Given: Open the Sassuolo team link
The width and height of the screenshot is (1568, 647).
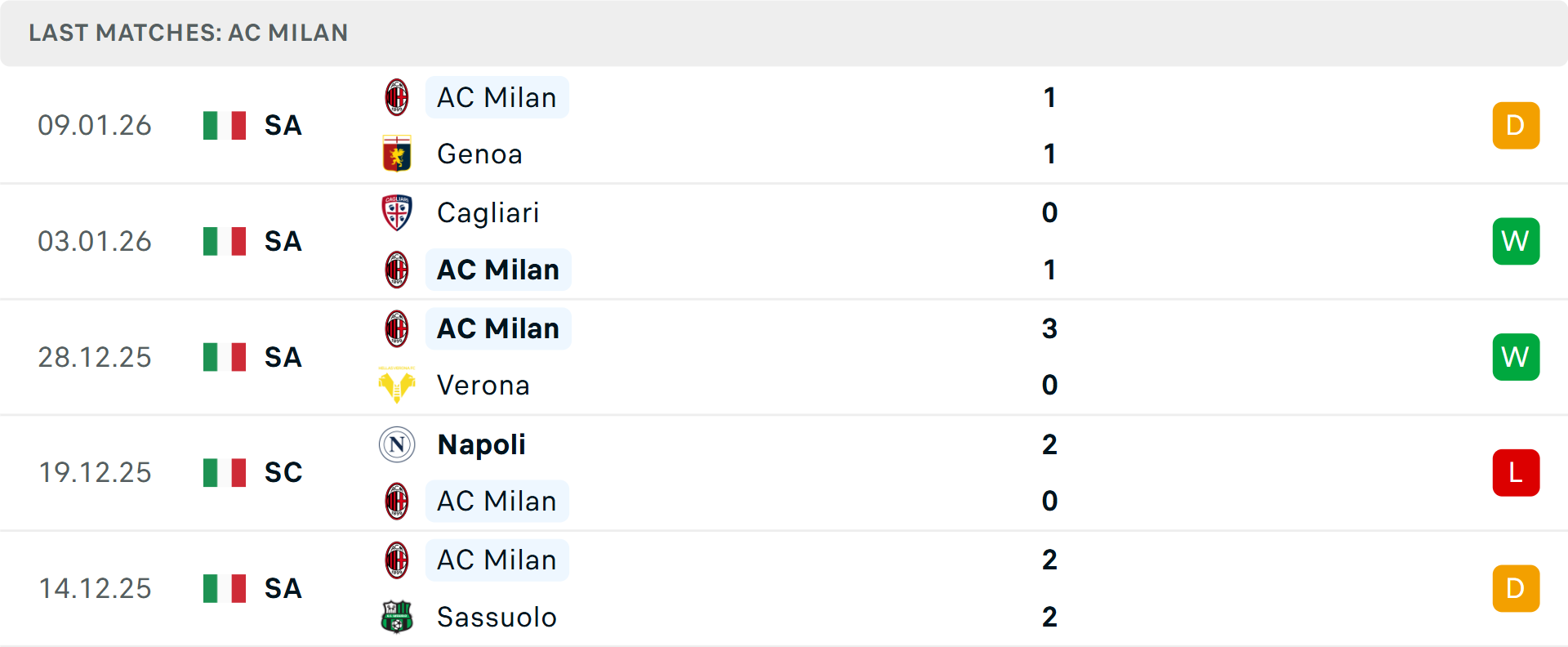Looking at the screenshot, I should click(x=497, y=617).
